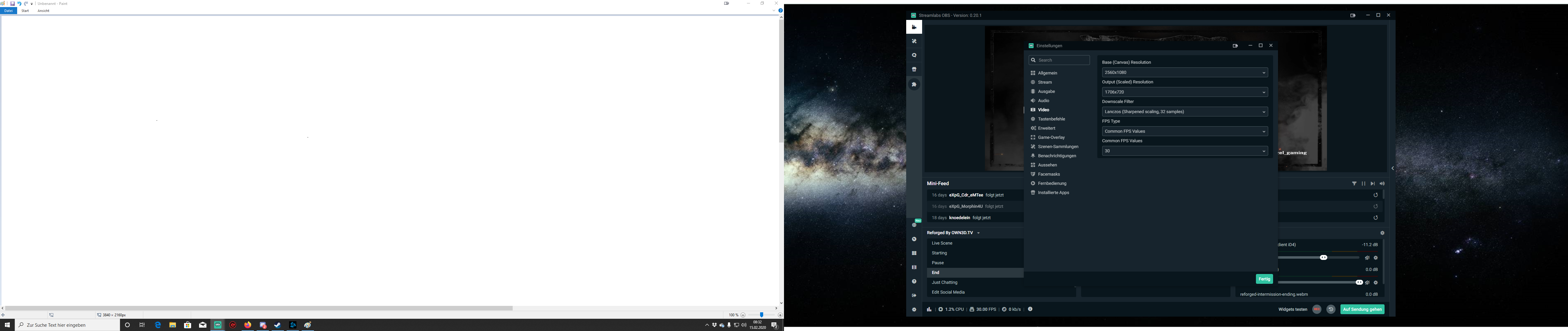The width and height of the screenshot is (1568, 331).
Task: Open Base (Canvas) Resolution dropdown
Action: [x=1185, y=73]
